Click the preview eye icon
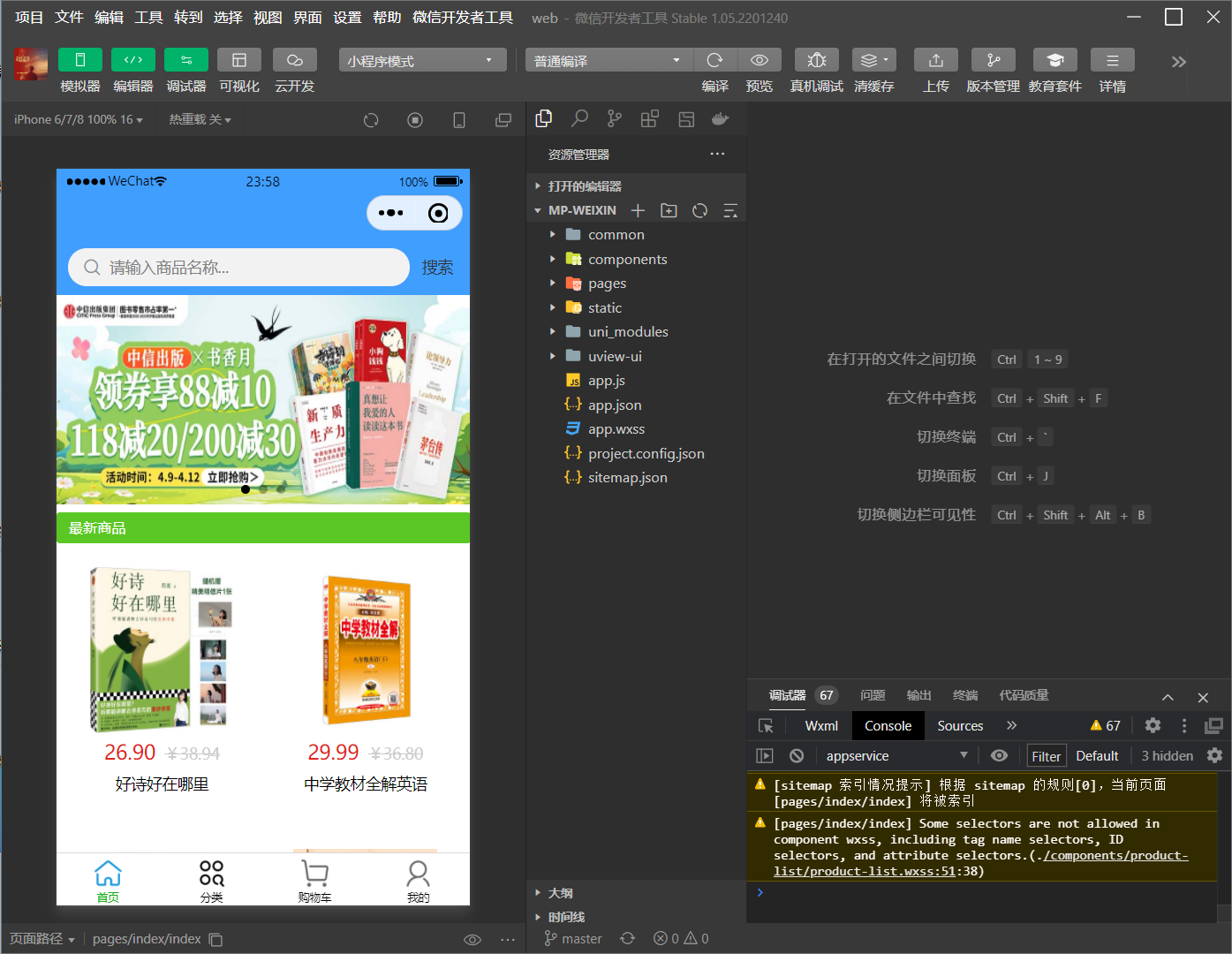This screenshot has width=1232, height=954. click(x=760, y=60)
